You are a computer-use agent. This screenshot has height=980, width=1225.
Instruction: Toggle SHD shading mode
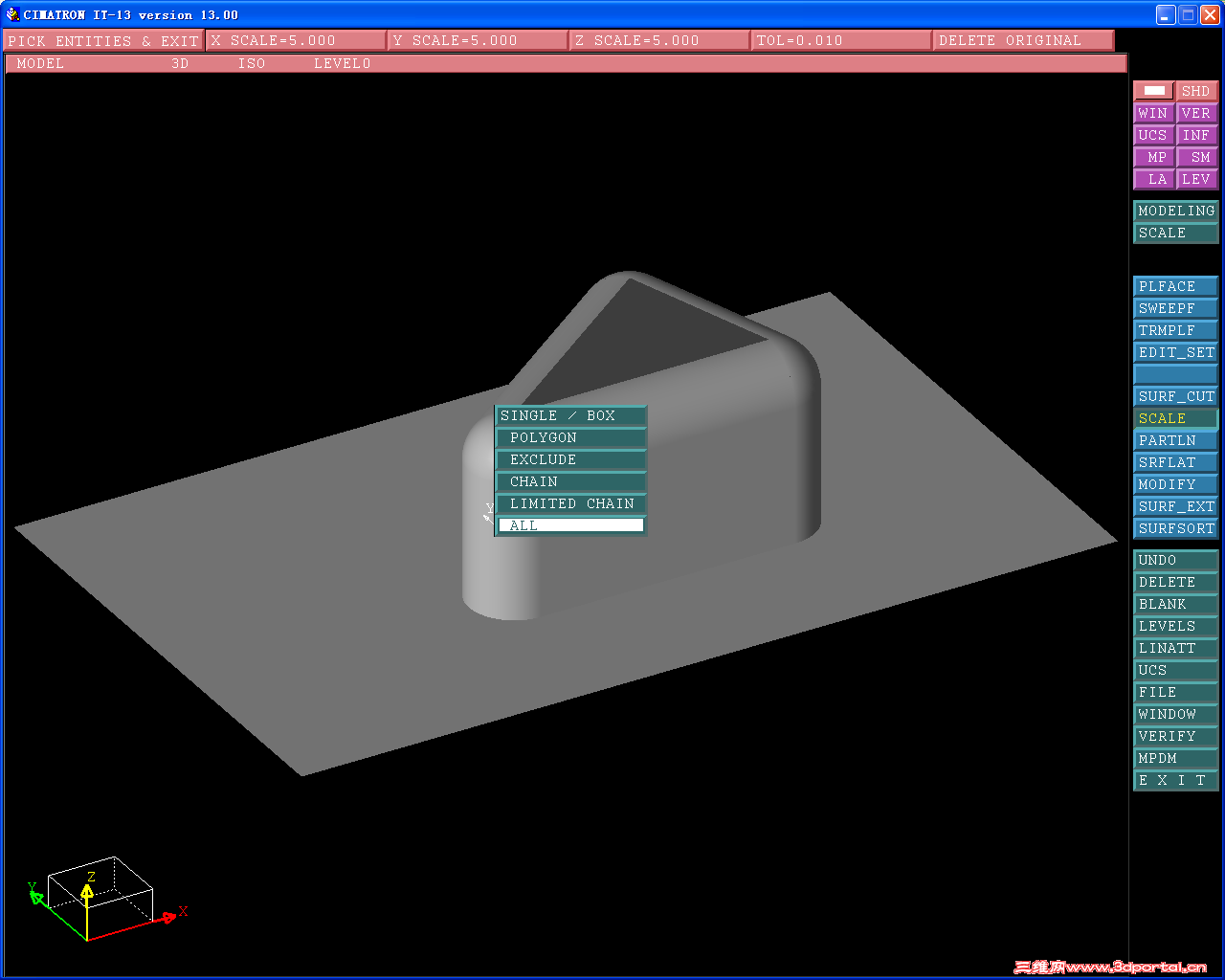click(x=1197, y=91)
